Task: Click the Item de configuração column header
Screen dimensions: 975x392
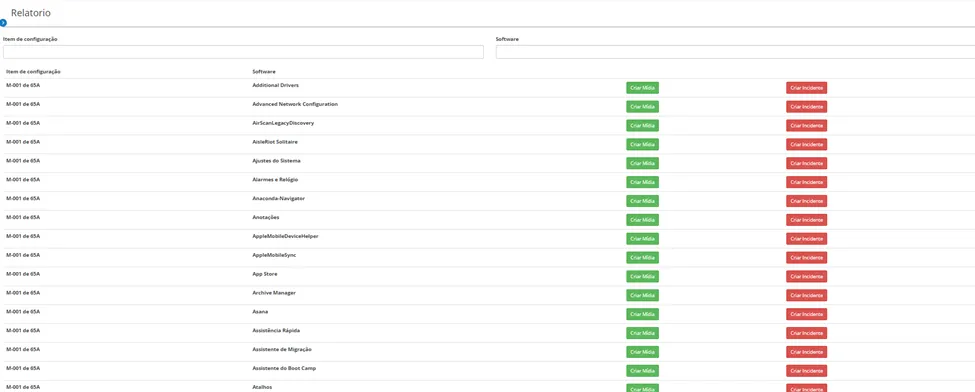Action: (x=33, y=72)
